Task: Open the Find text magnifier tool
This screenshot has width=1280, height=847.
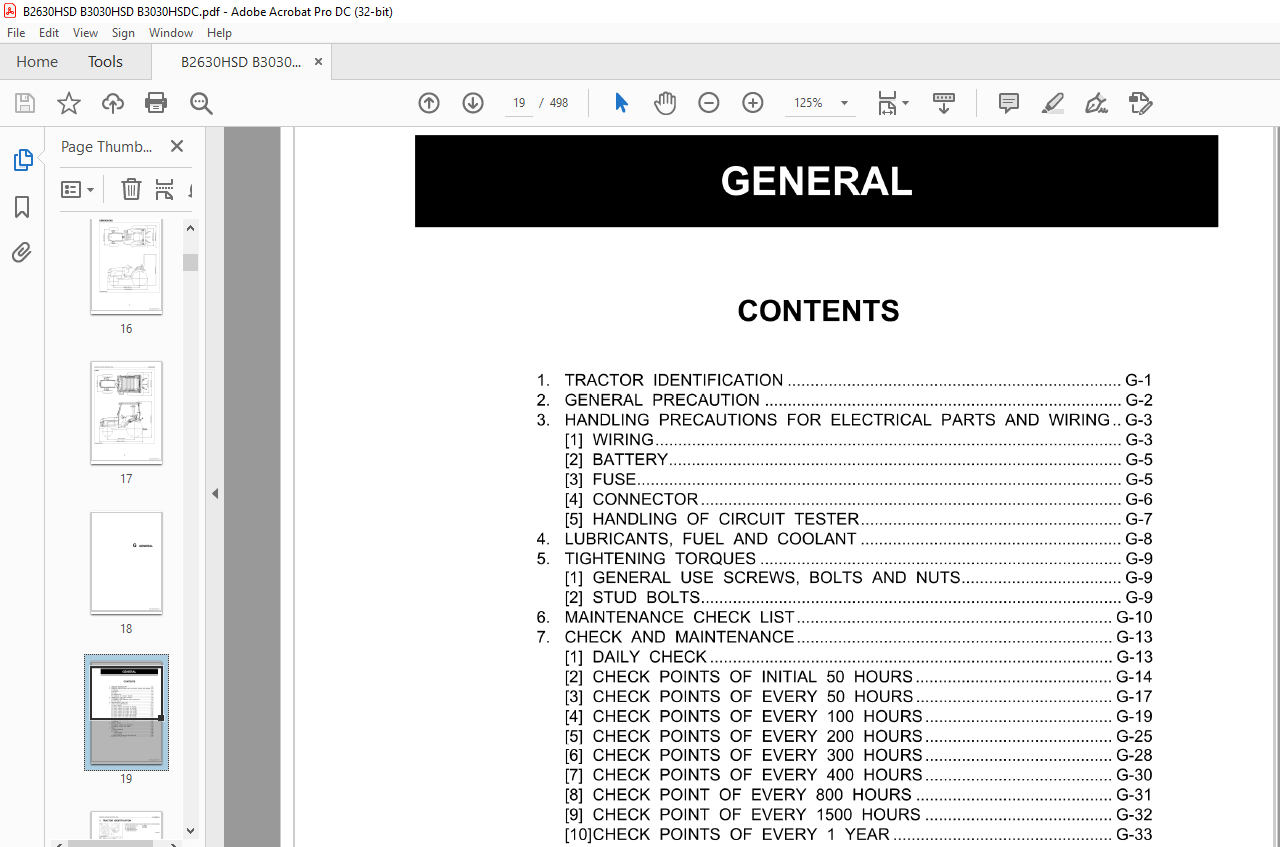Action: click(201, 103)
